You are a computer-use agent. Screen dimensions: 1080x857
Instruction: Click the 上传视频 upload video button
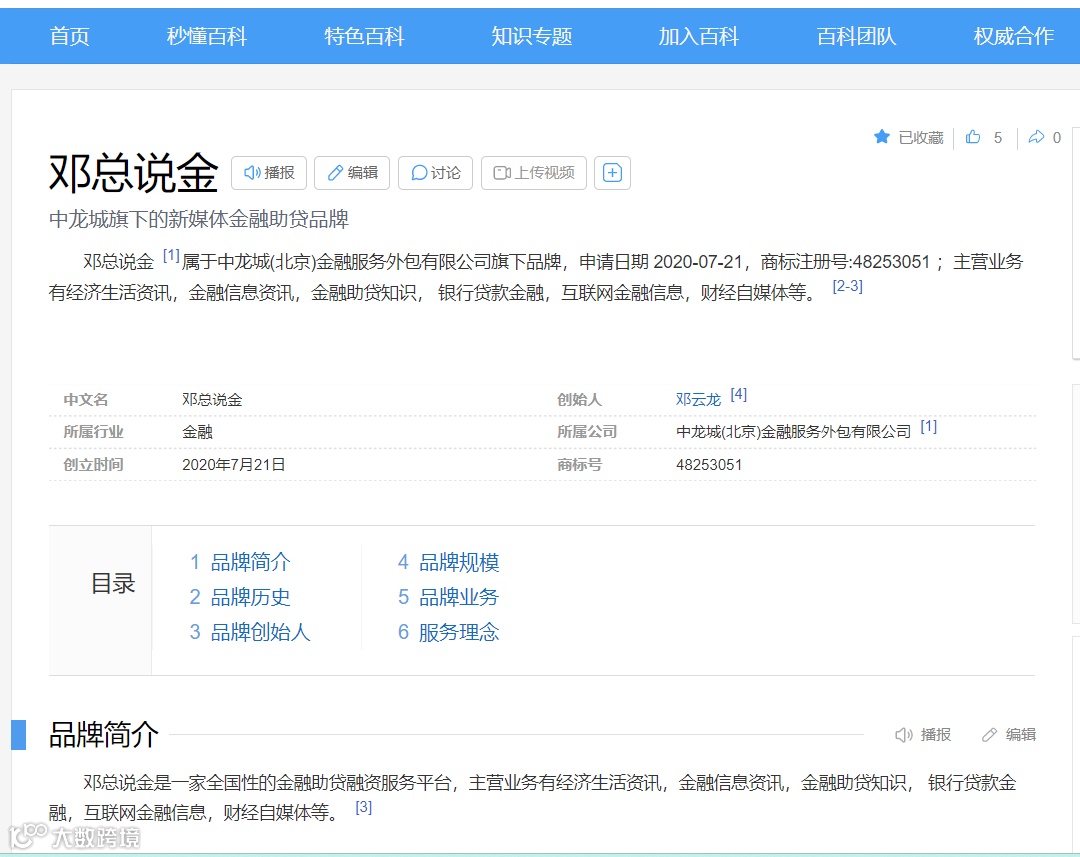pyautogui.click(x=534, y=173)
